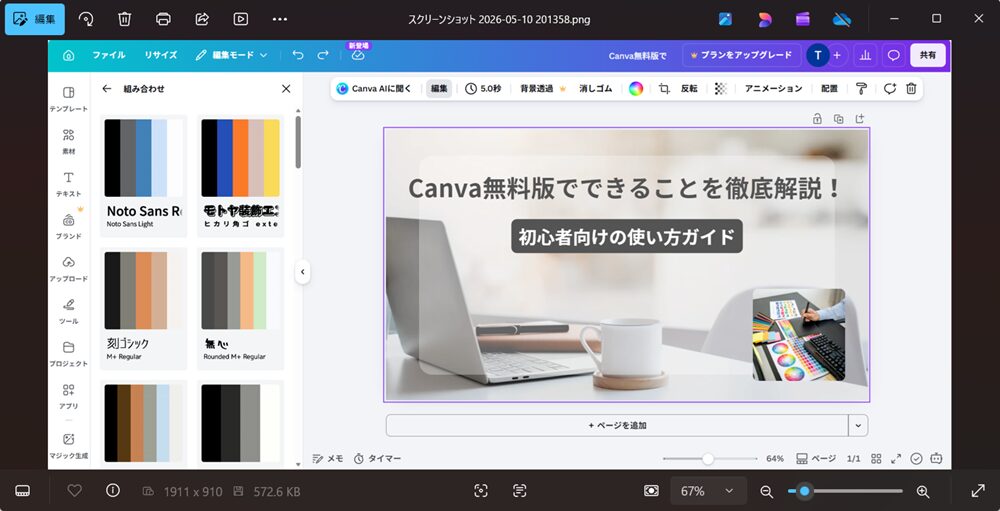Open the comments speech bubble icon
Viewport: 1000px width, 511px height.
[x=894, y=56]
